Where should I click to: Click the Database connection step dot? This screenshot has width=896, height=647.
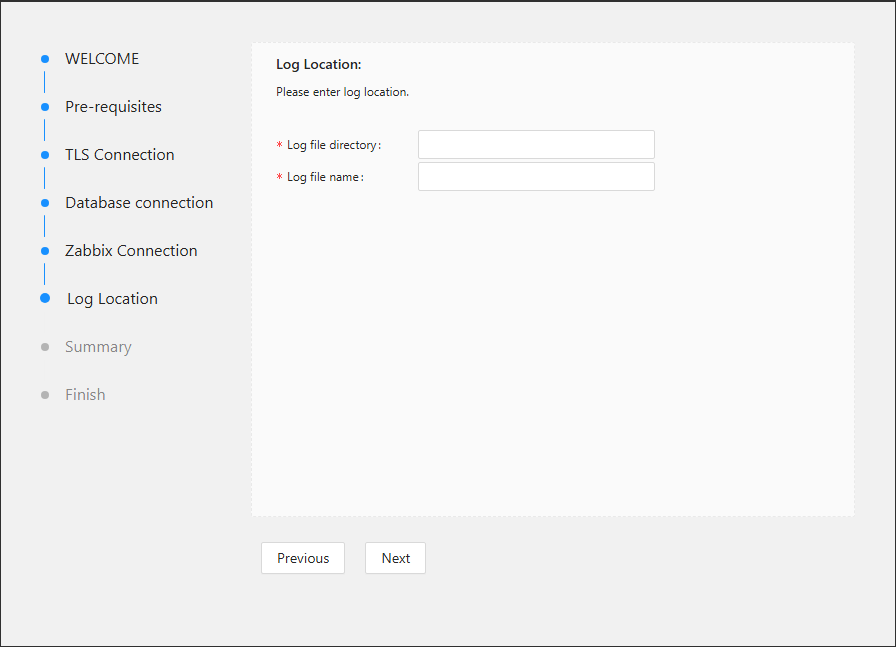[45, 203]
